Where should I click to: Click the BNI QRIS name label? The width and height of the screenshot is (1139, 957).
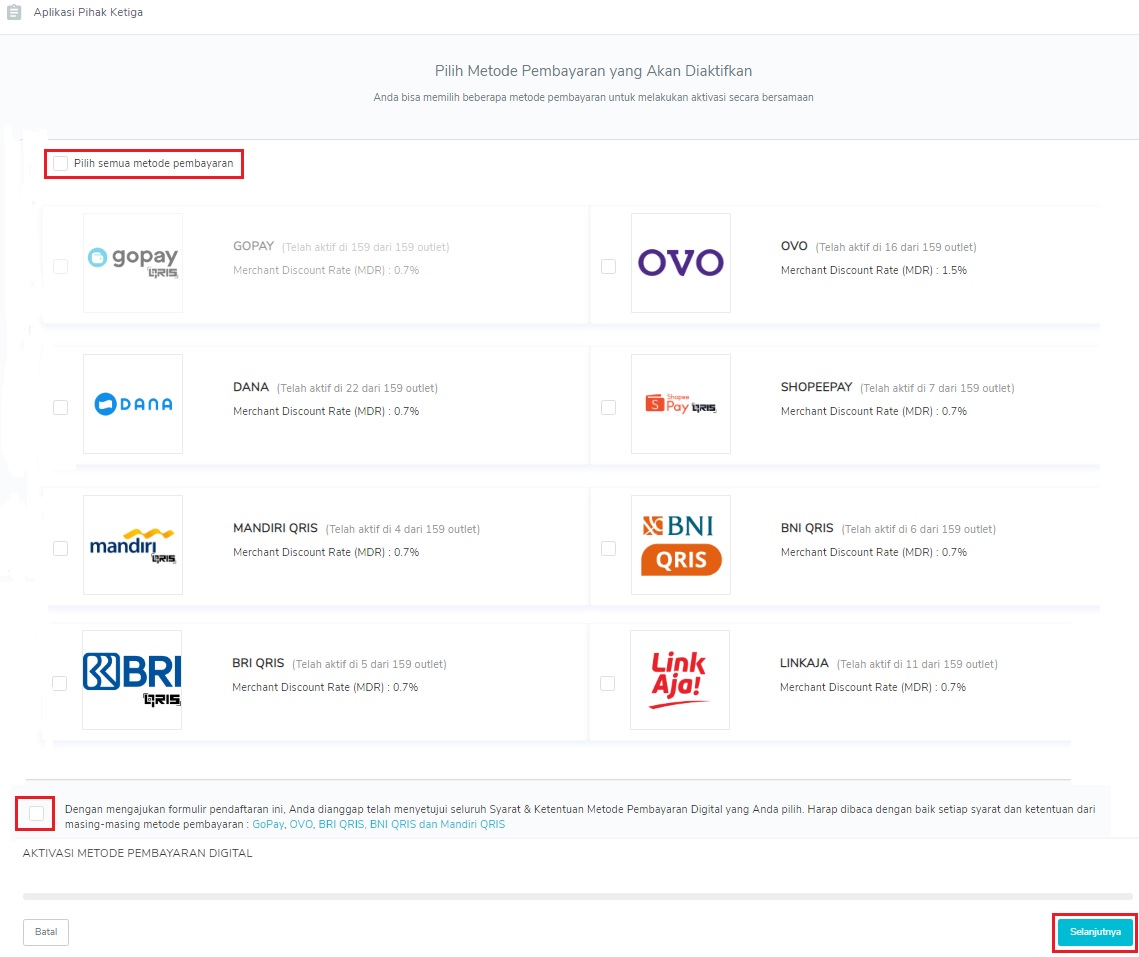pyautogui.click(x=807, y=528)
